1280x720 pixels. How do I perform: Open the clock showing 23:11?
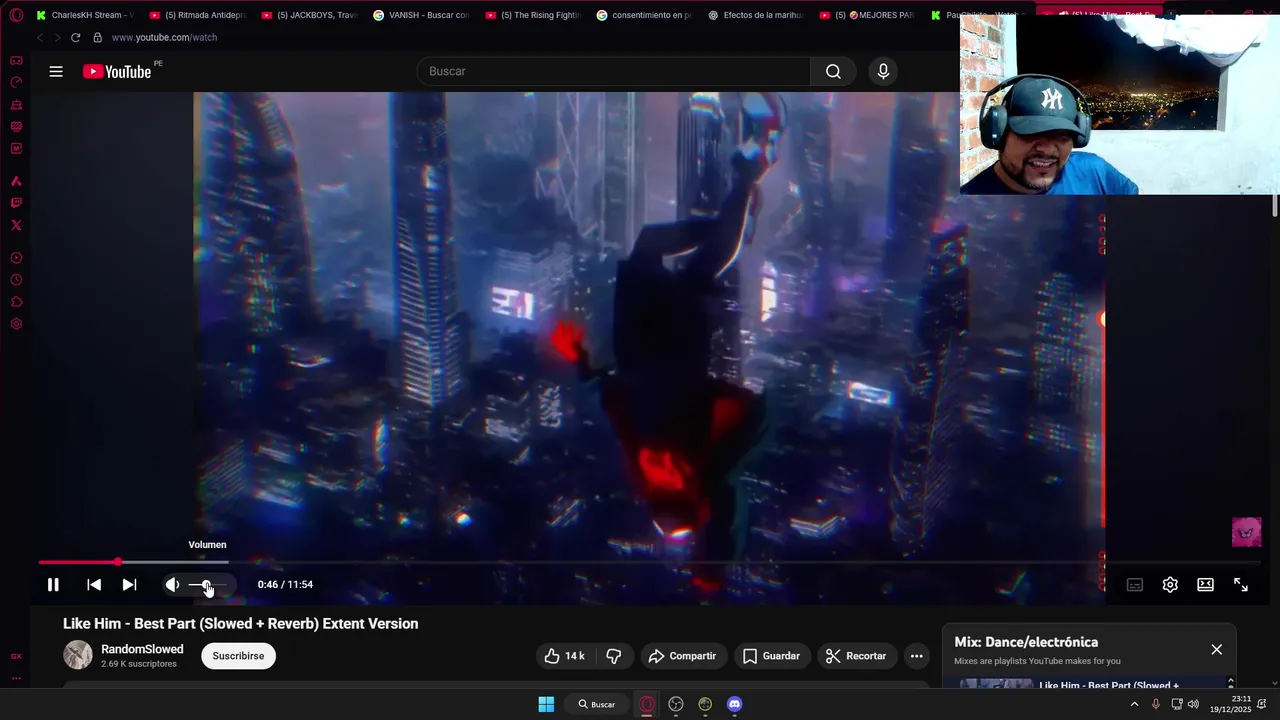tap(1230, 704)
